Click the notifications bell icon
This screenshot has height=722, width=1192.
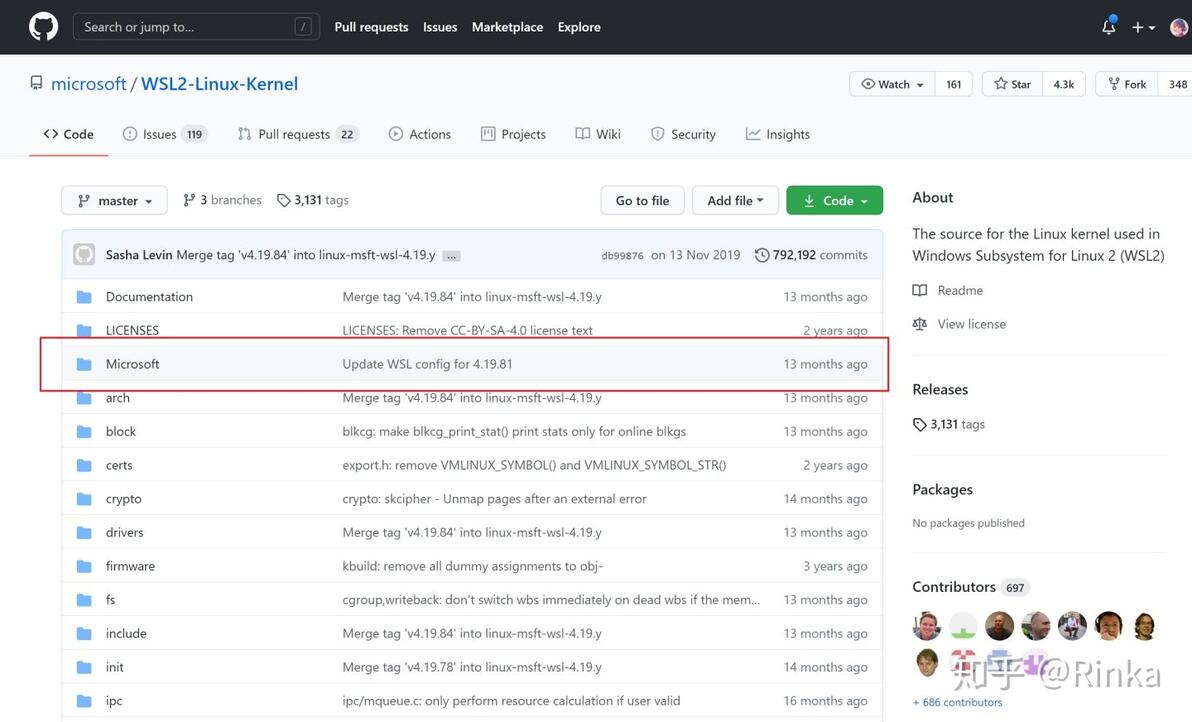click(1108, 27)
